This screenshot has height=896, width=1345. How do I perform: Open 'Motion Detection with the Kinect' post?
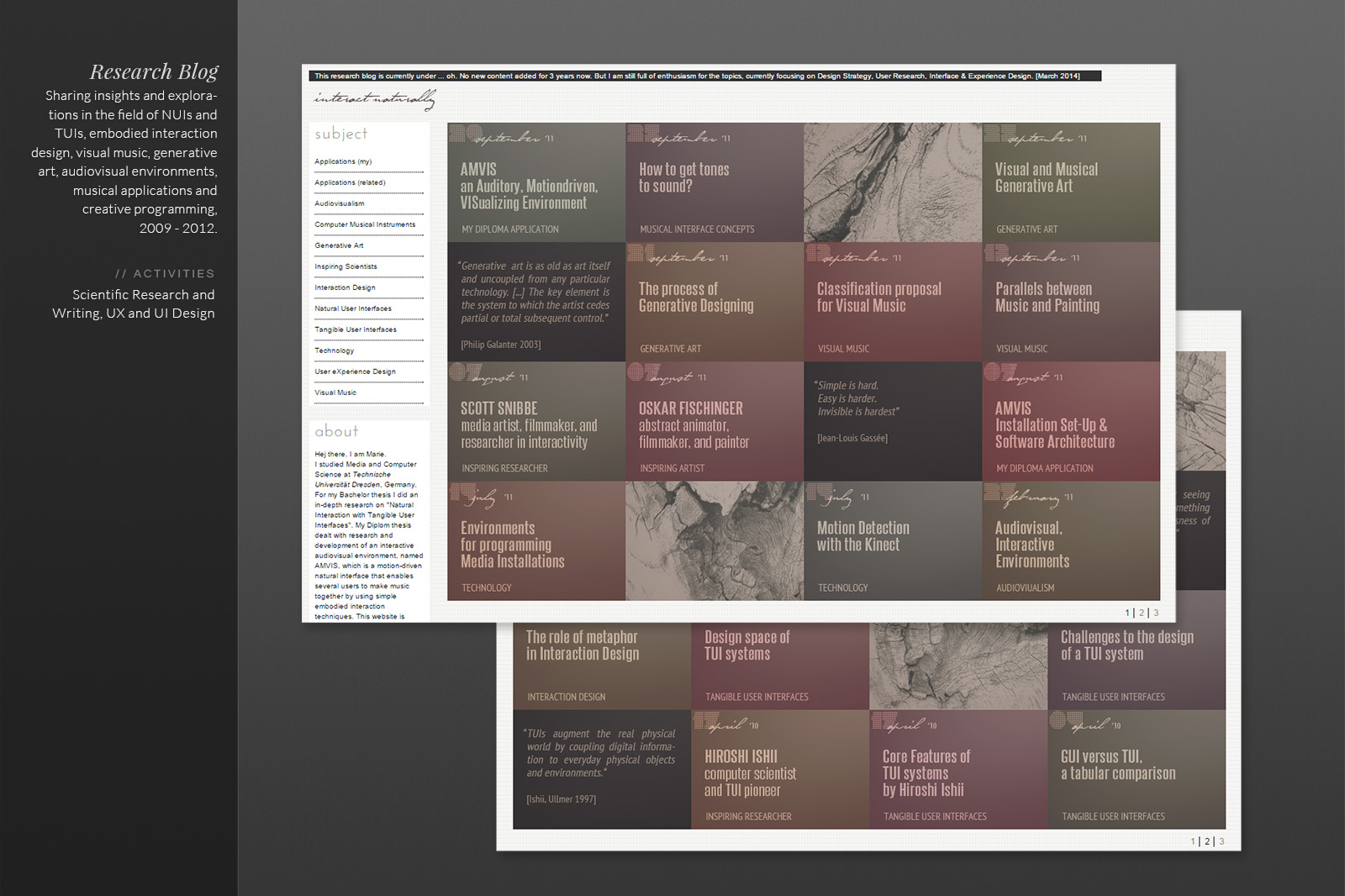click(x=893, y=540)
